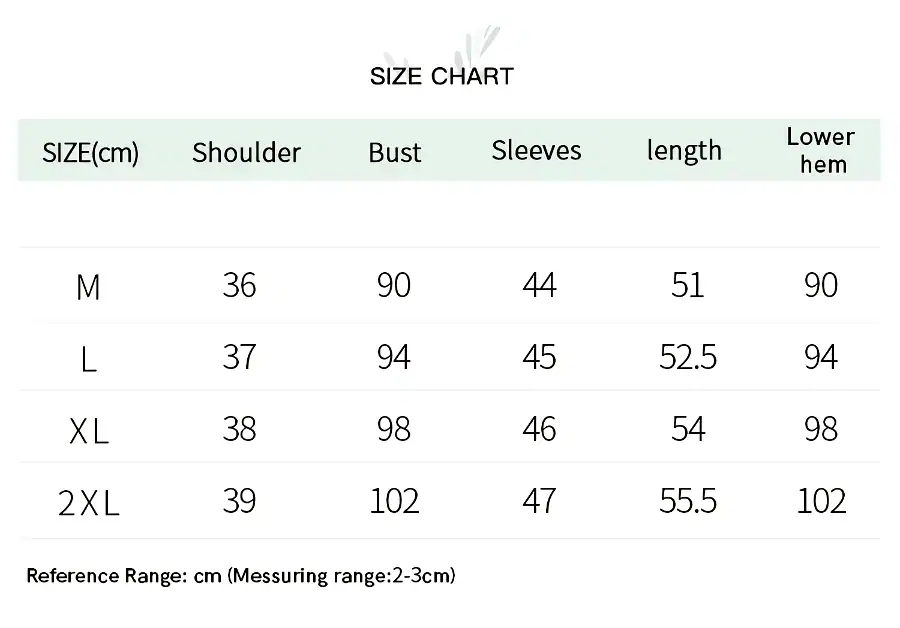Select the SIZE(cm) column header

90,153
